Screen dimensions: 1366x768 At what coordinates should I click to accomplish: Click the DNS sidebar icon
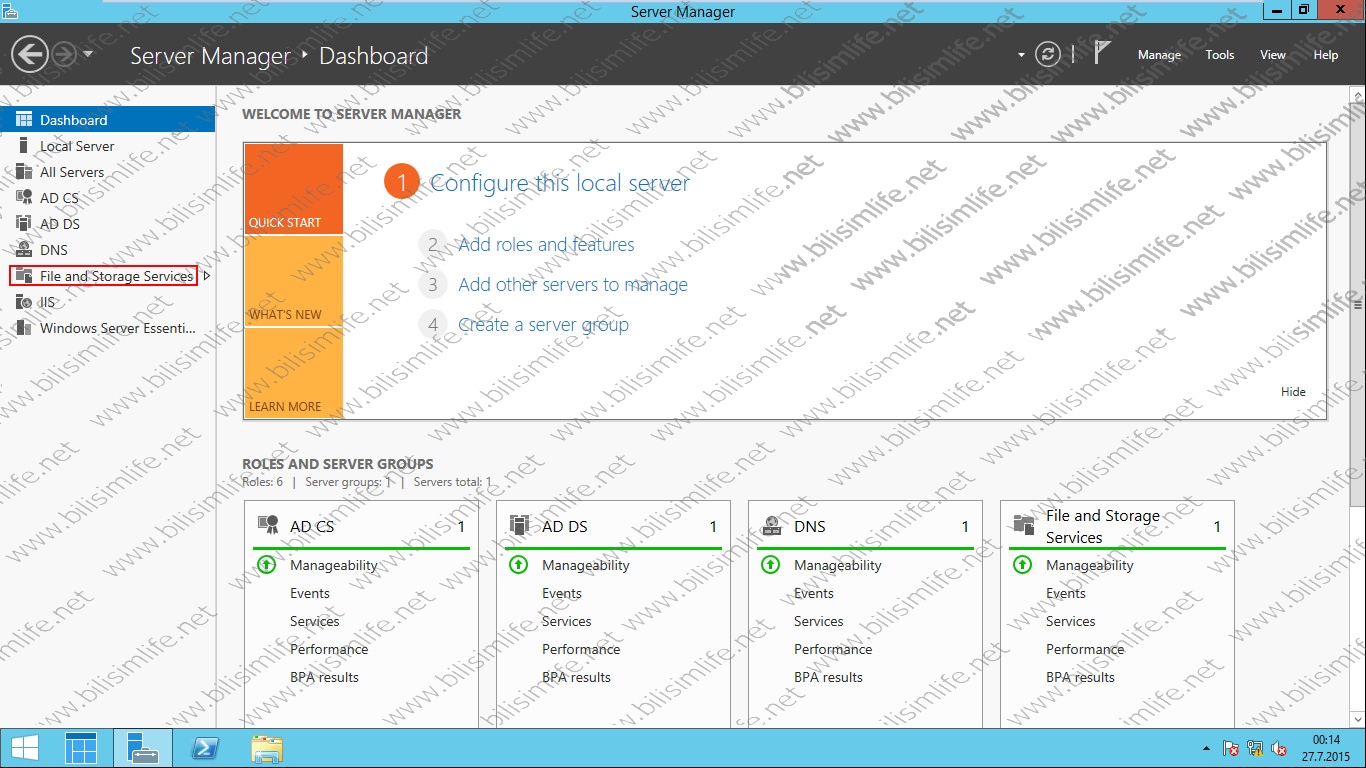click(24, 250)
